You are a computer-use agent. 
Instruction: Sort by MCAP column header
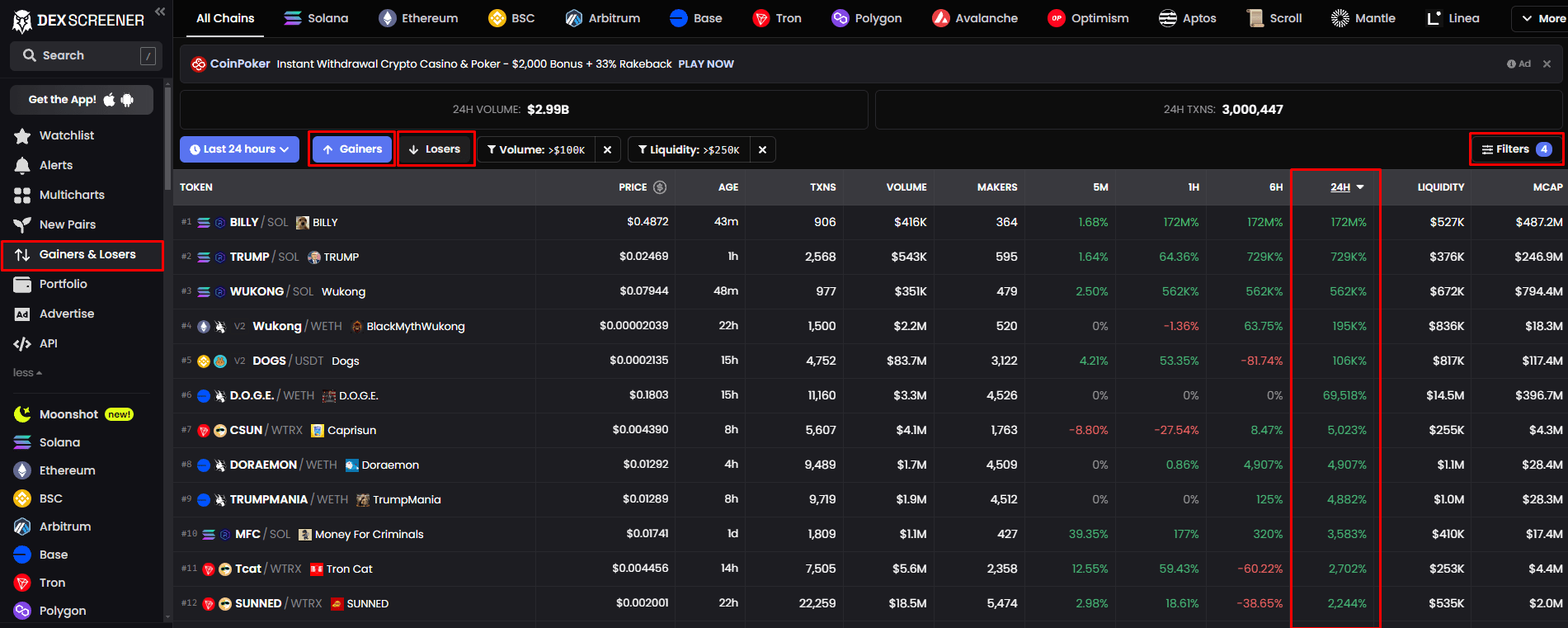[x=1547, y=187]
